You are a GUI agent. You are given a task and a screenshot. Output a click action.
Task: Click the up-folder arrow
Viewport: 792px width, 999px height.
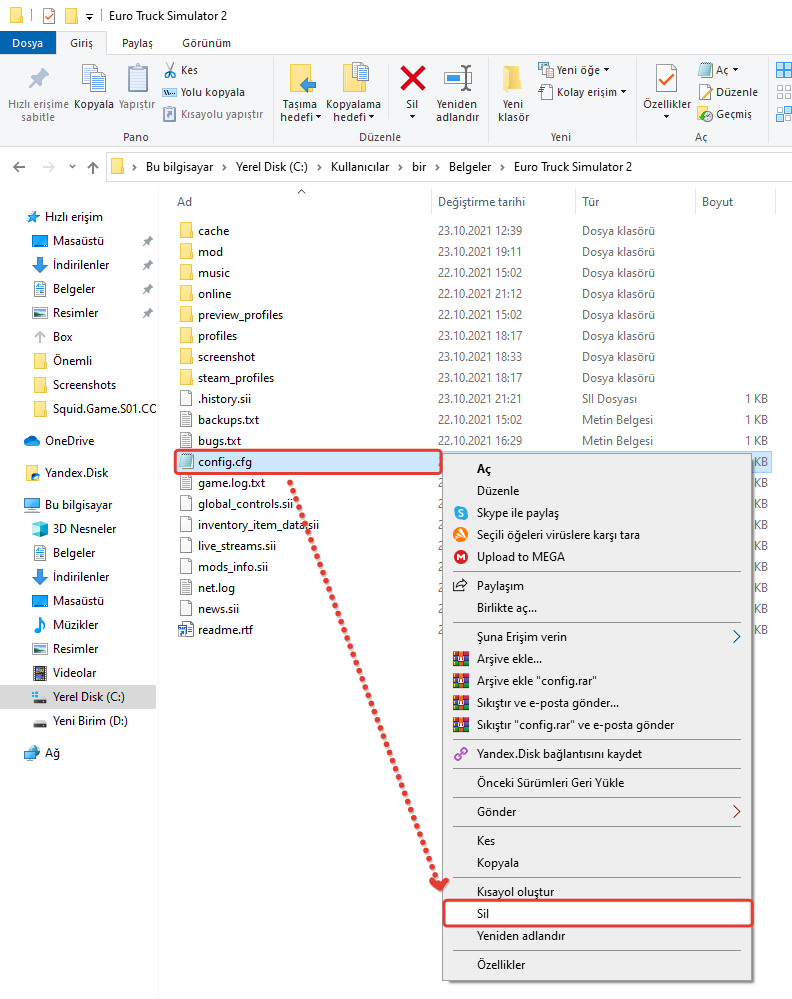click(93, 167)
